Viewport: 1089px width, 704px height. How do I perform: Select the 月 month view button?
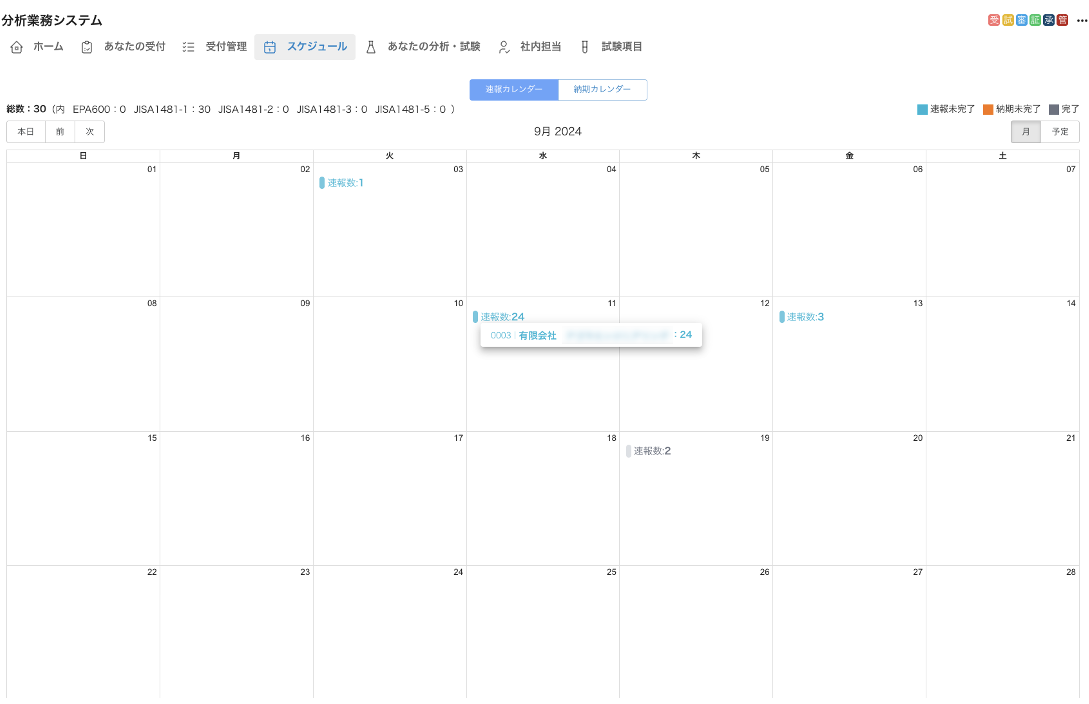[x=1025, y=131]
